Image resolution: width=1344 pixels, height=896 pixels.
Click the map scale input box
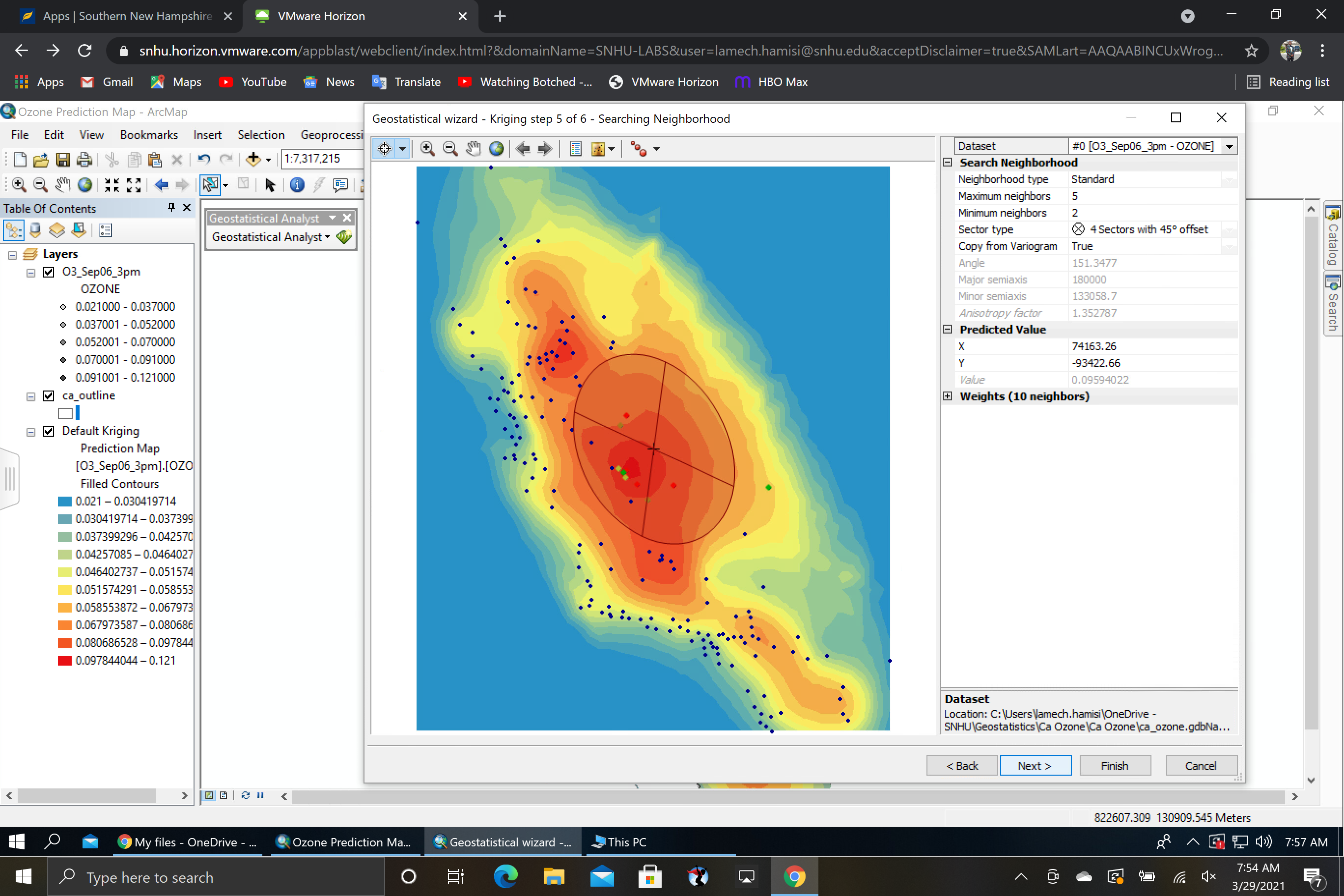pos(322,159)
